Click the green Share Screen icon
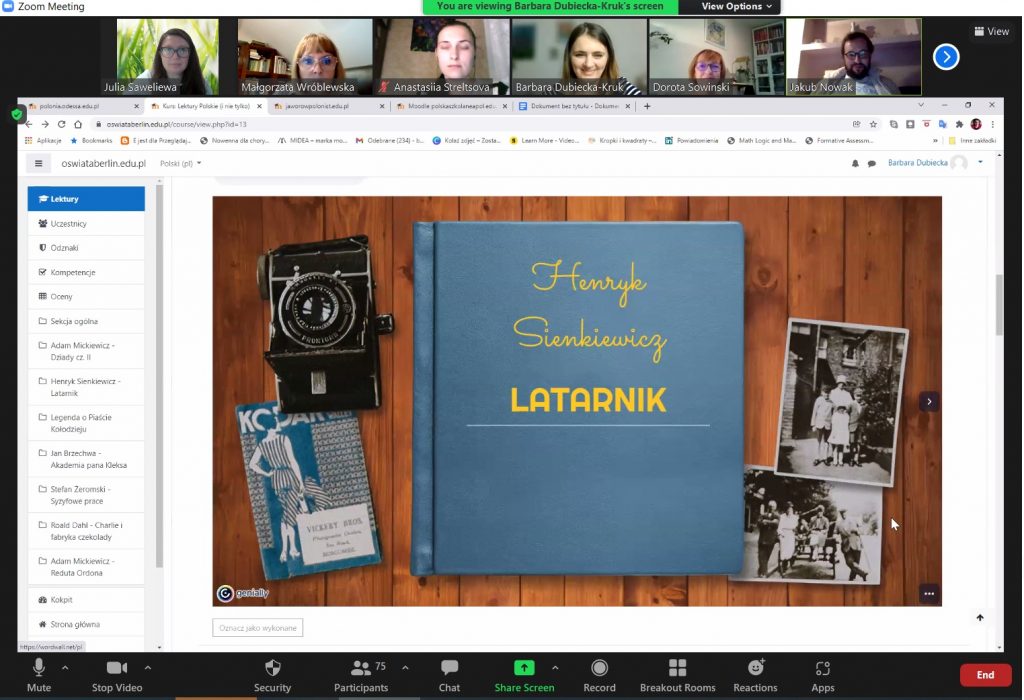This screenshot has width=1024, height=700. (x=524, y=668)
